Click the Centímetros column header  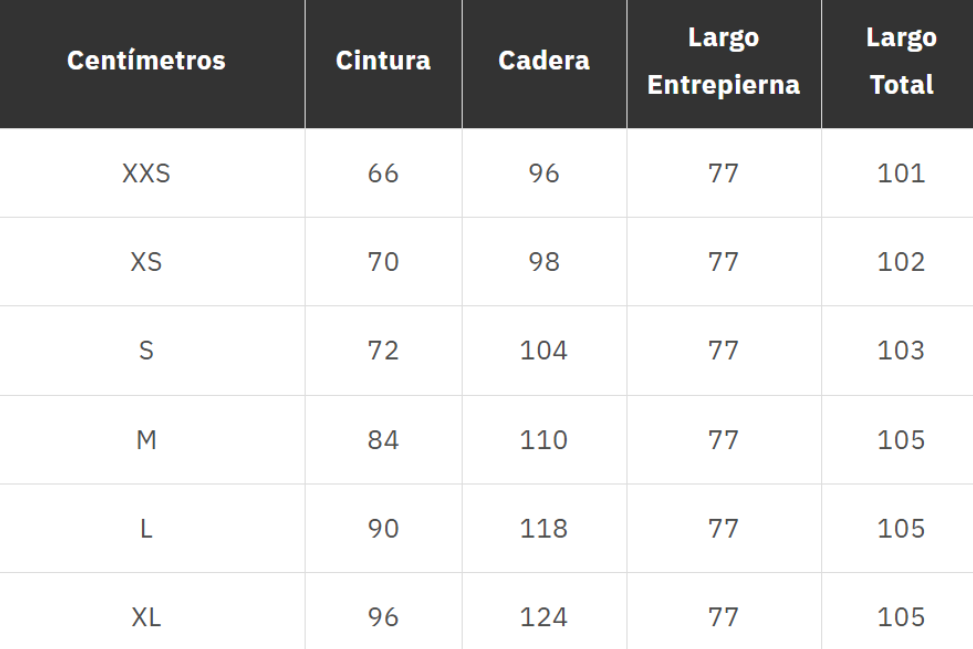tap(146, 61)
